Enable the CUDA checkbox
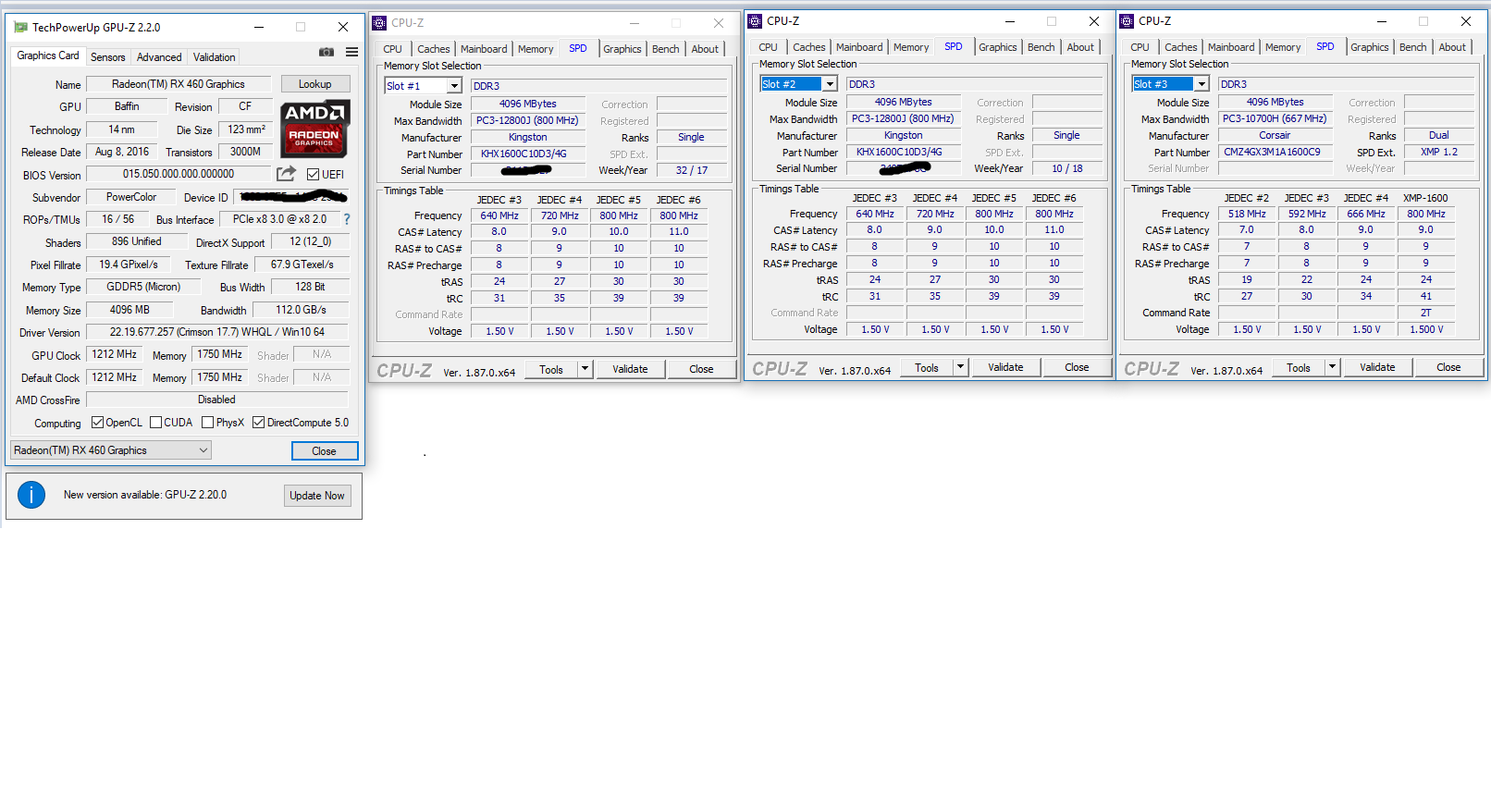Image resolution: width=1491 pixels, height=812 pixels. [155, 423]
